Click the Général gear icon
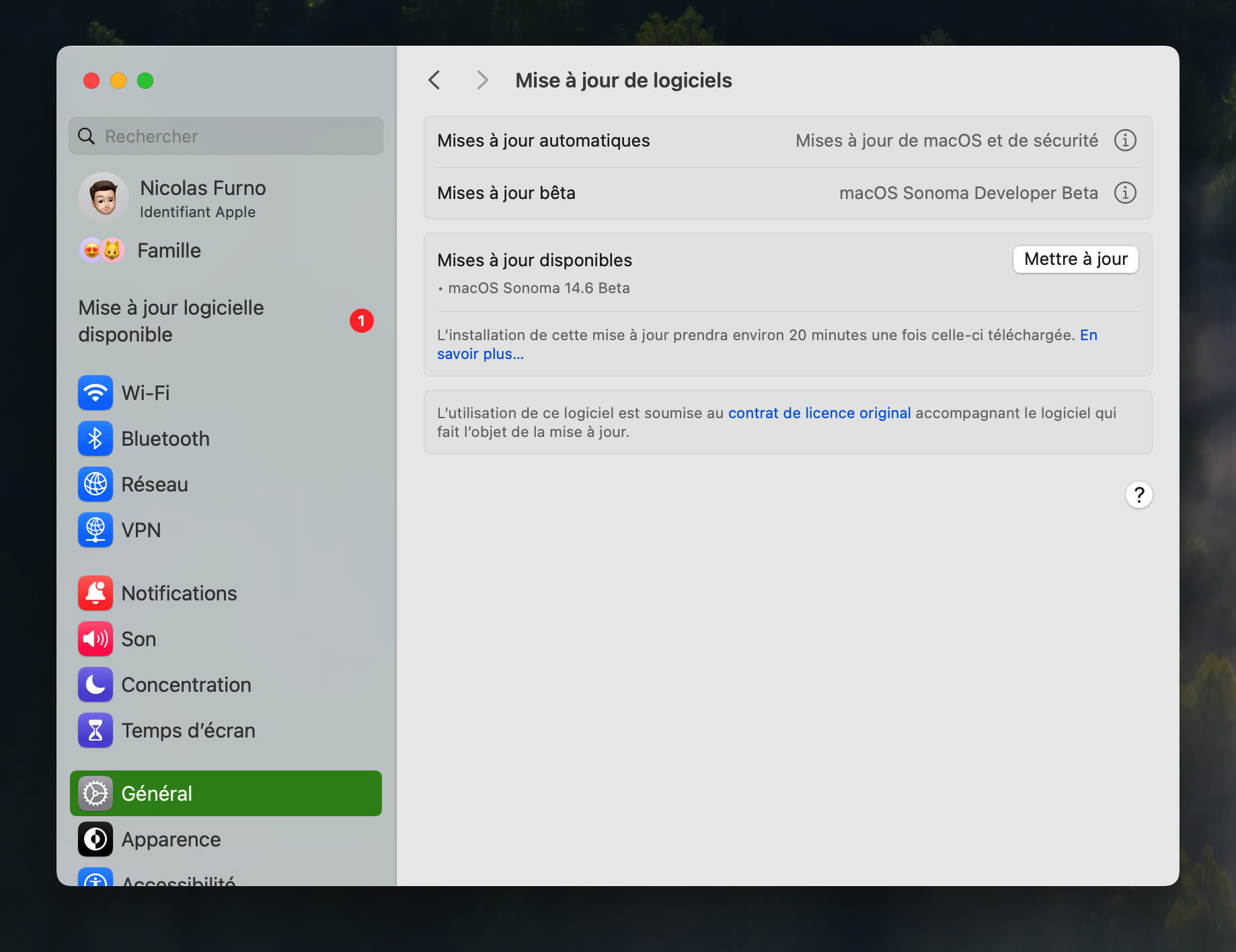This screenshot has height=952, width=1236. pos(95,793)
